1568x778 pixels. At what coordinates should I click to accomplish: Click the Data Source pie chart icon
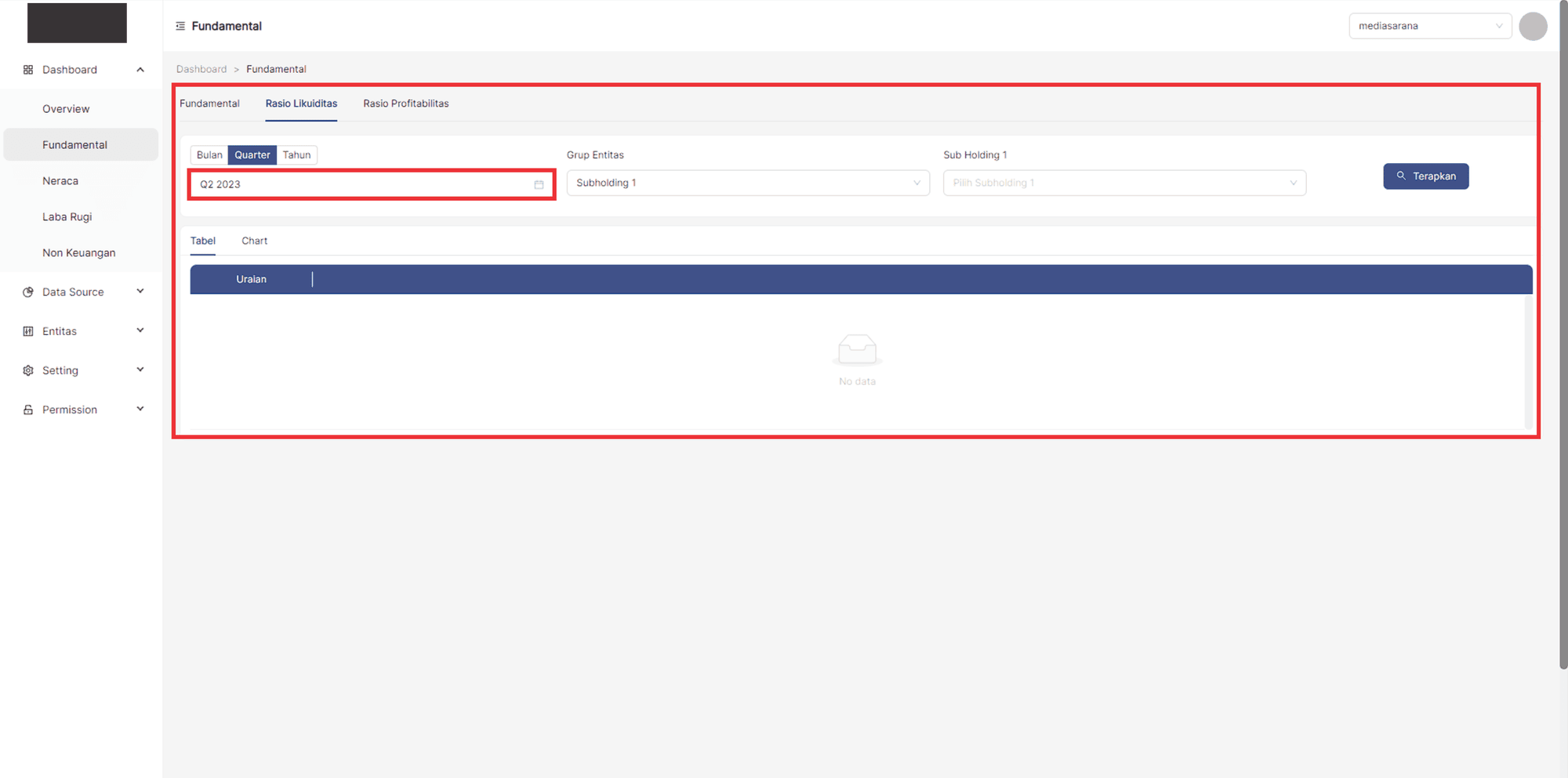click(x=28, y=292)
